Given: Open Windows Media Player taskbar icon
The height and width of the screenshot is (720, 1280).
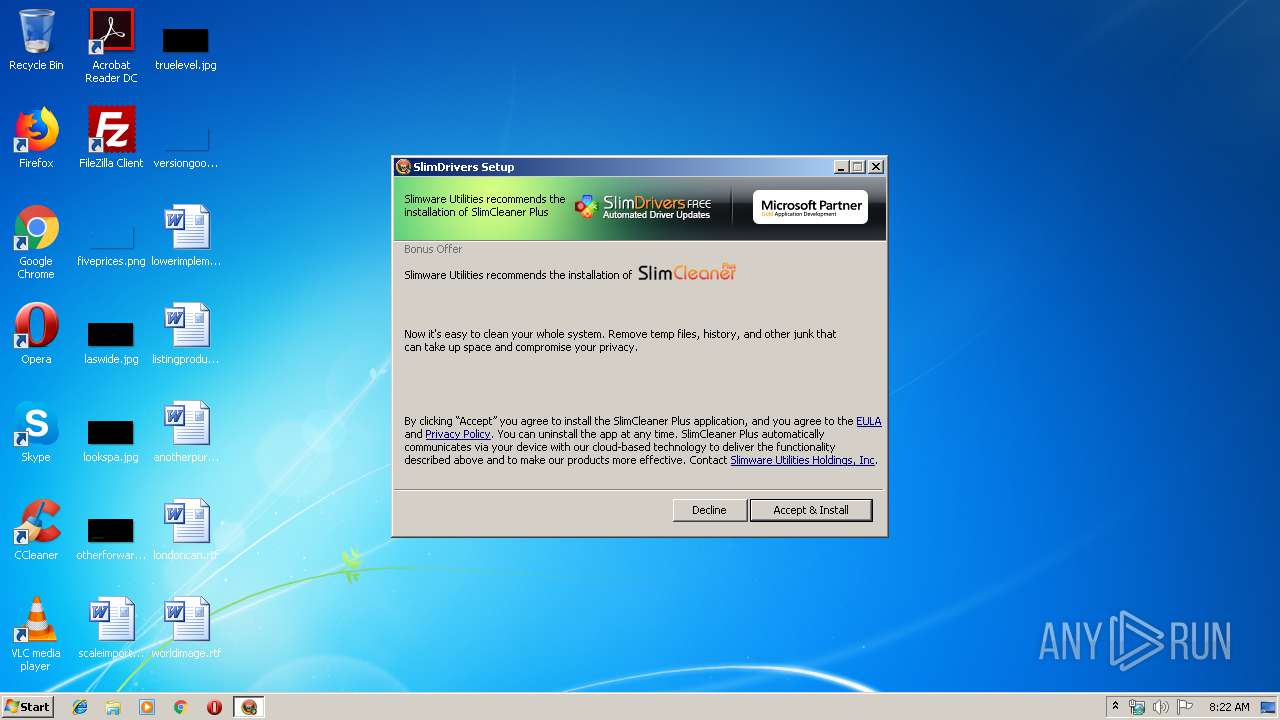Looking at the screenshot, I should click(147, 707).
